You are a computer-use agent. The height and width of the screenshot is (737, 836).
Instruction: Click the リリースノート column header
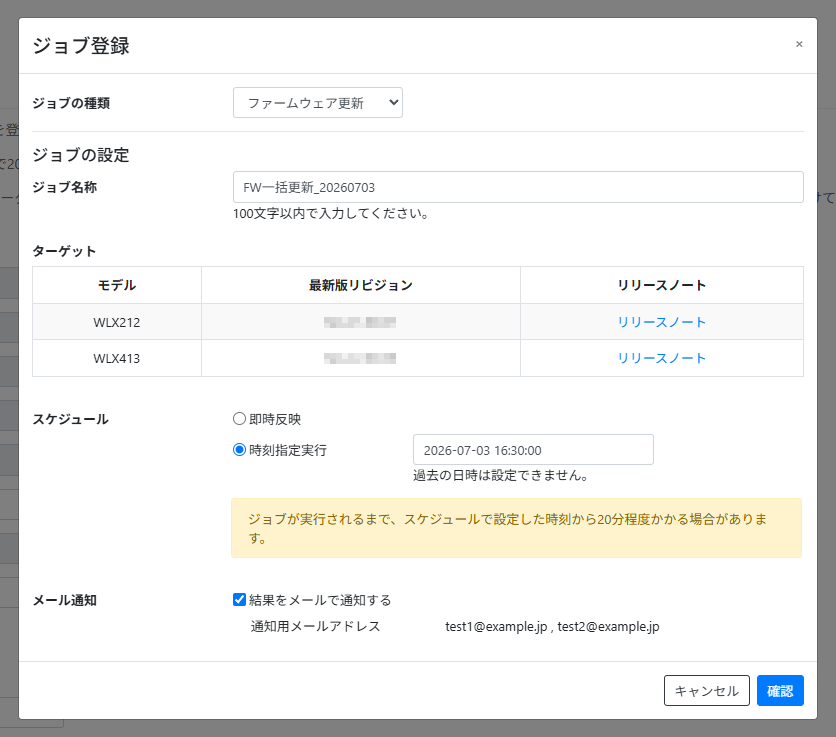pyautogui.click(x=662, y=285)
